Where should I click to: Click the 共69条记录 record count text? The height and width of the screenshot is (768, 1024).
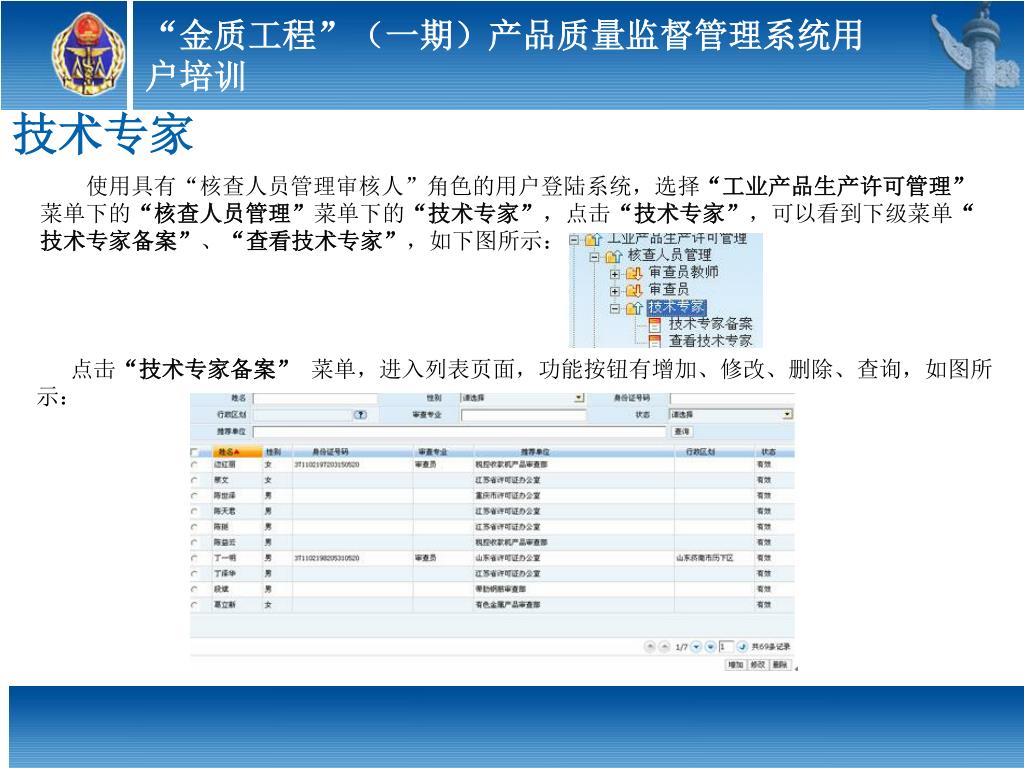771,647
